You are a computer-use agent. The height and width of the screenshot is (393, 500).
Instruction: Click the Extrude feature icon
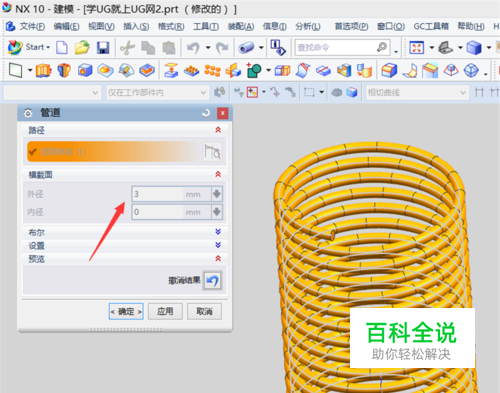coord(44,71)
